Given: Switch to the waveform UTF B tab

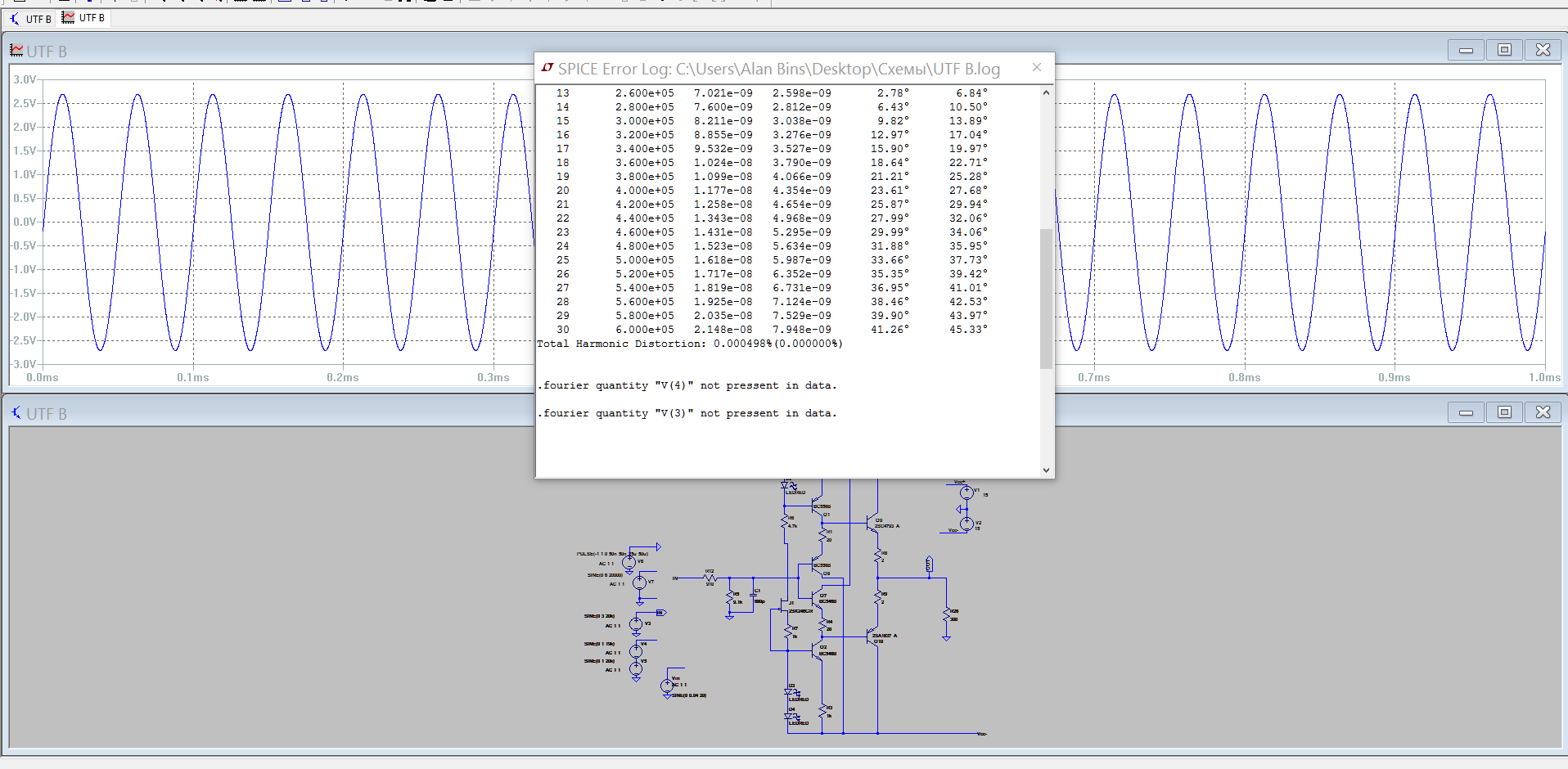Looking at the screenshot, I should pyautogui.click(x=83, y=18).
